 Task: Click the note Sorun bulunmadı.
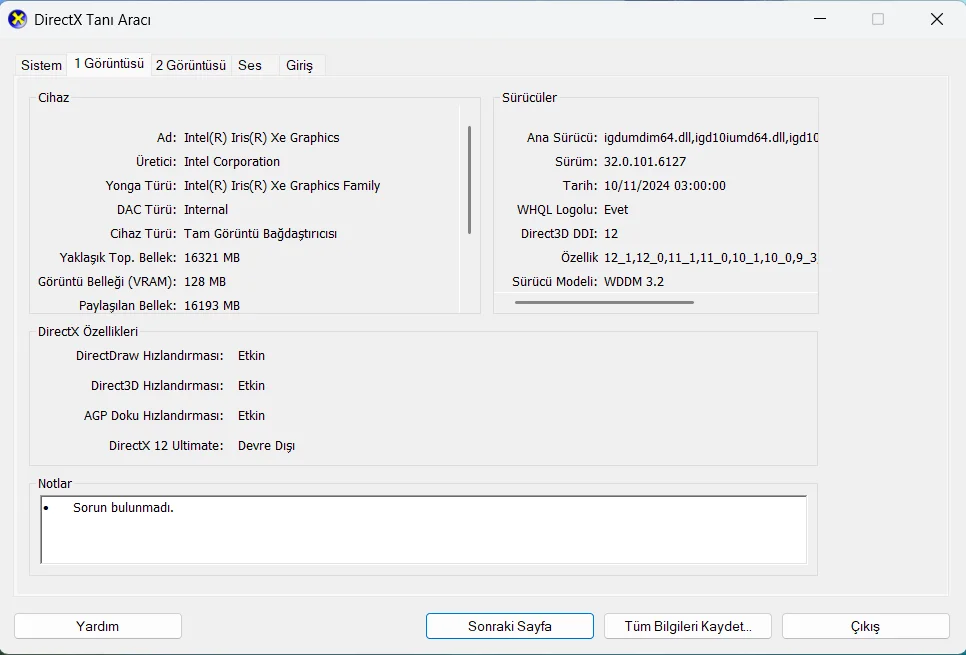coord(123,508)
